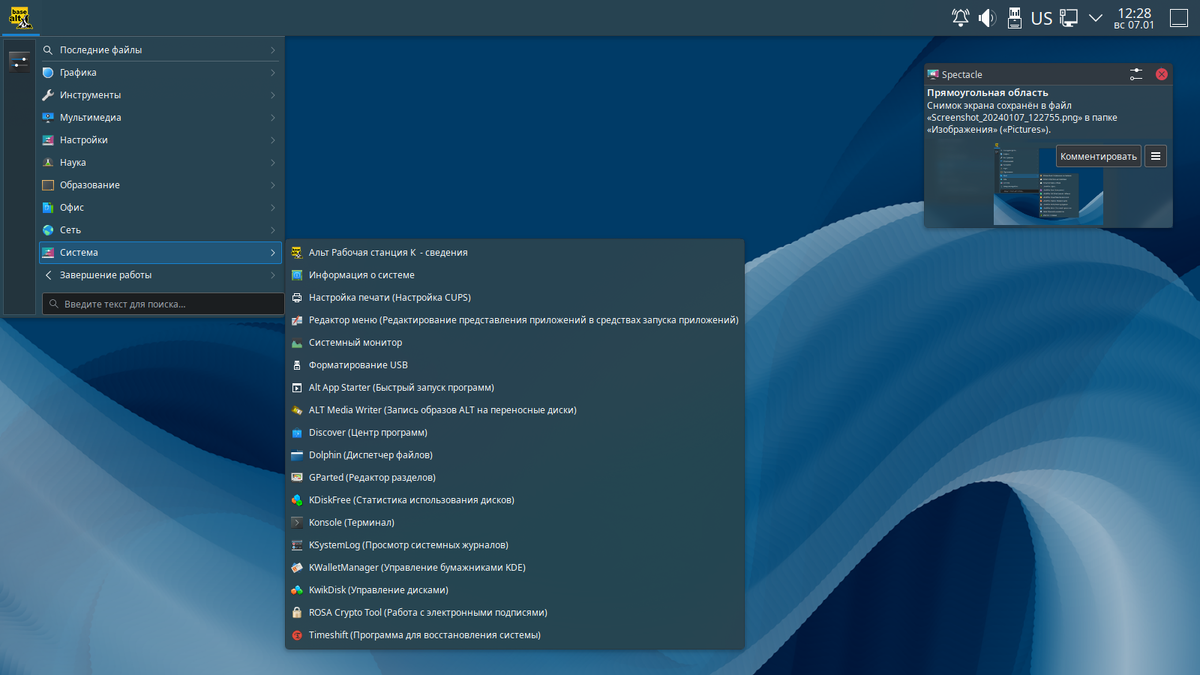Image resolution: width=1200 pixels, height=675 pixels.
Task: Click the Графика category icon
Action: (48, 73)
